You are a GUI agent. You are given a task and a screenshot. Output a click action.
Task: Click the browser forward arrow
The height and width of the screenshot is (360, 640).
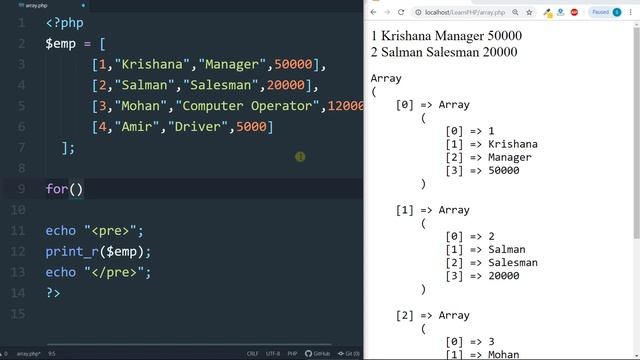coord(387,12)
